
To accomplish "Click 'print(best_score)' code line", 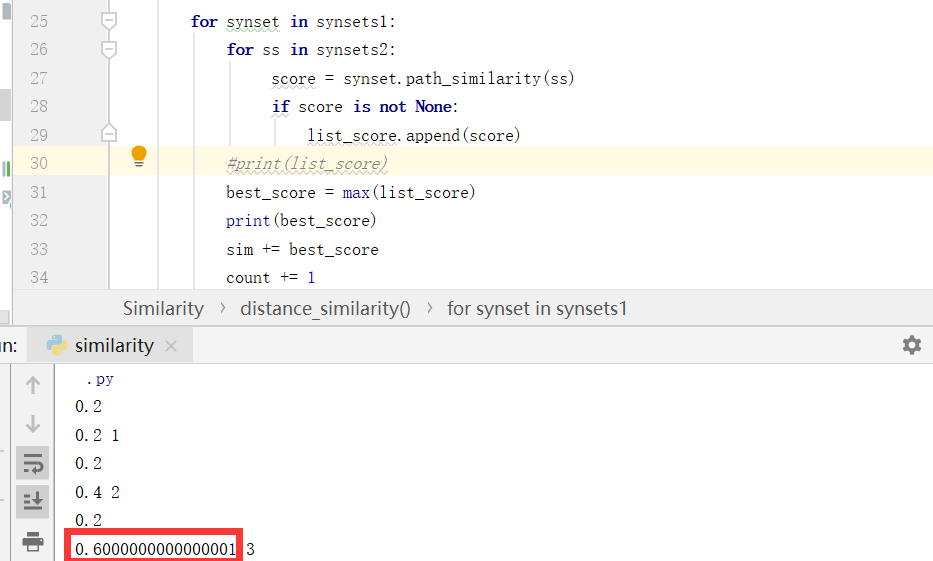I will 301,221.
